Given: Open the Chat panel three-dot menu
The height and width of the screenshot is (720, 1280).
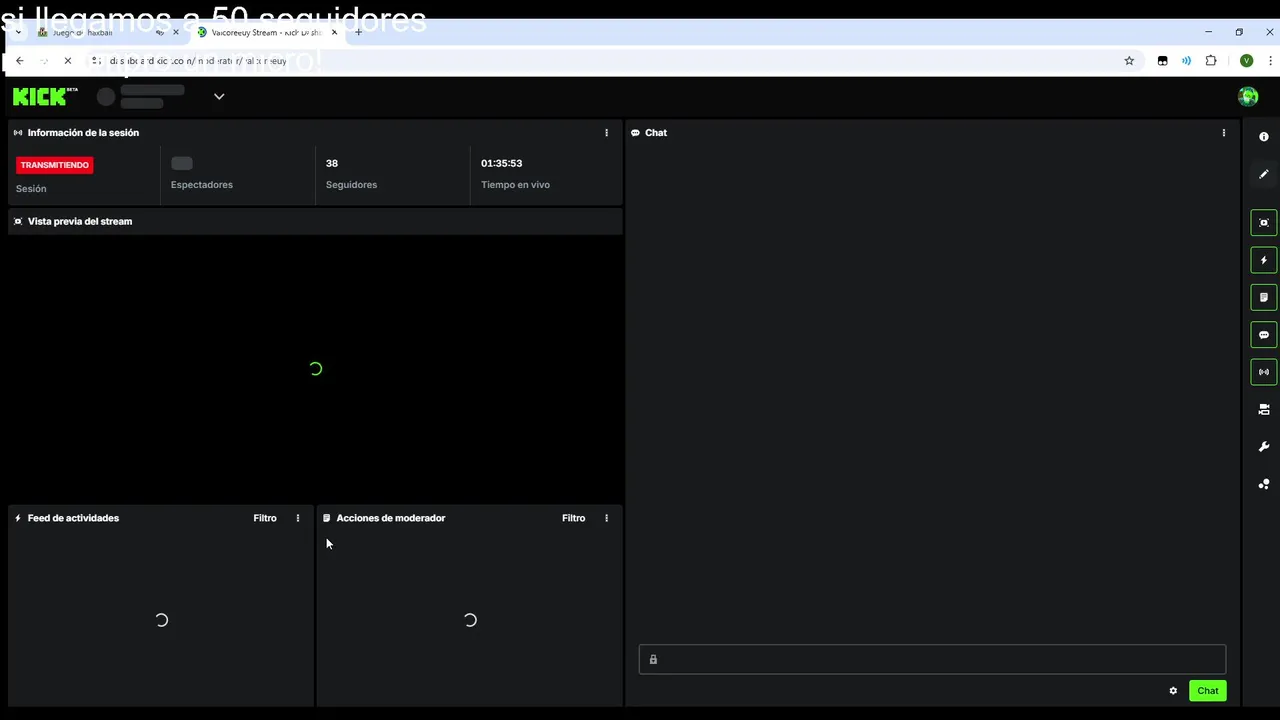Looking at the screenshot, I should (x=1224, y=133).
